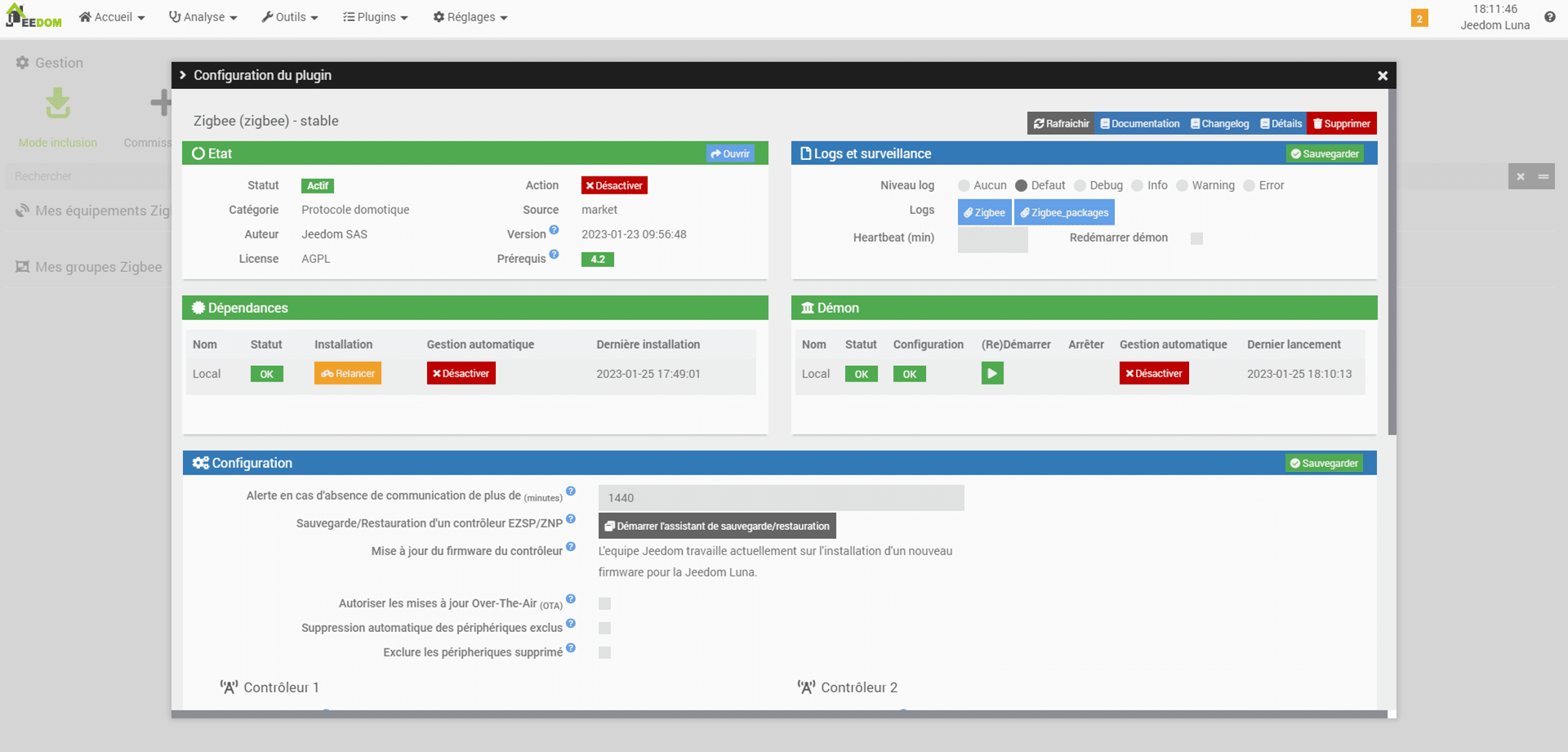Click the Mode inclusion download icon
This screenshot has width=1568, height=752.
[57, 104]
